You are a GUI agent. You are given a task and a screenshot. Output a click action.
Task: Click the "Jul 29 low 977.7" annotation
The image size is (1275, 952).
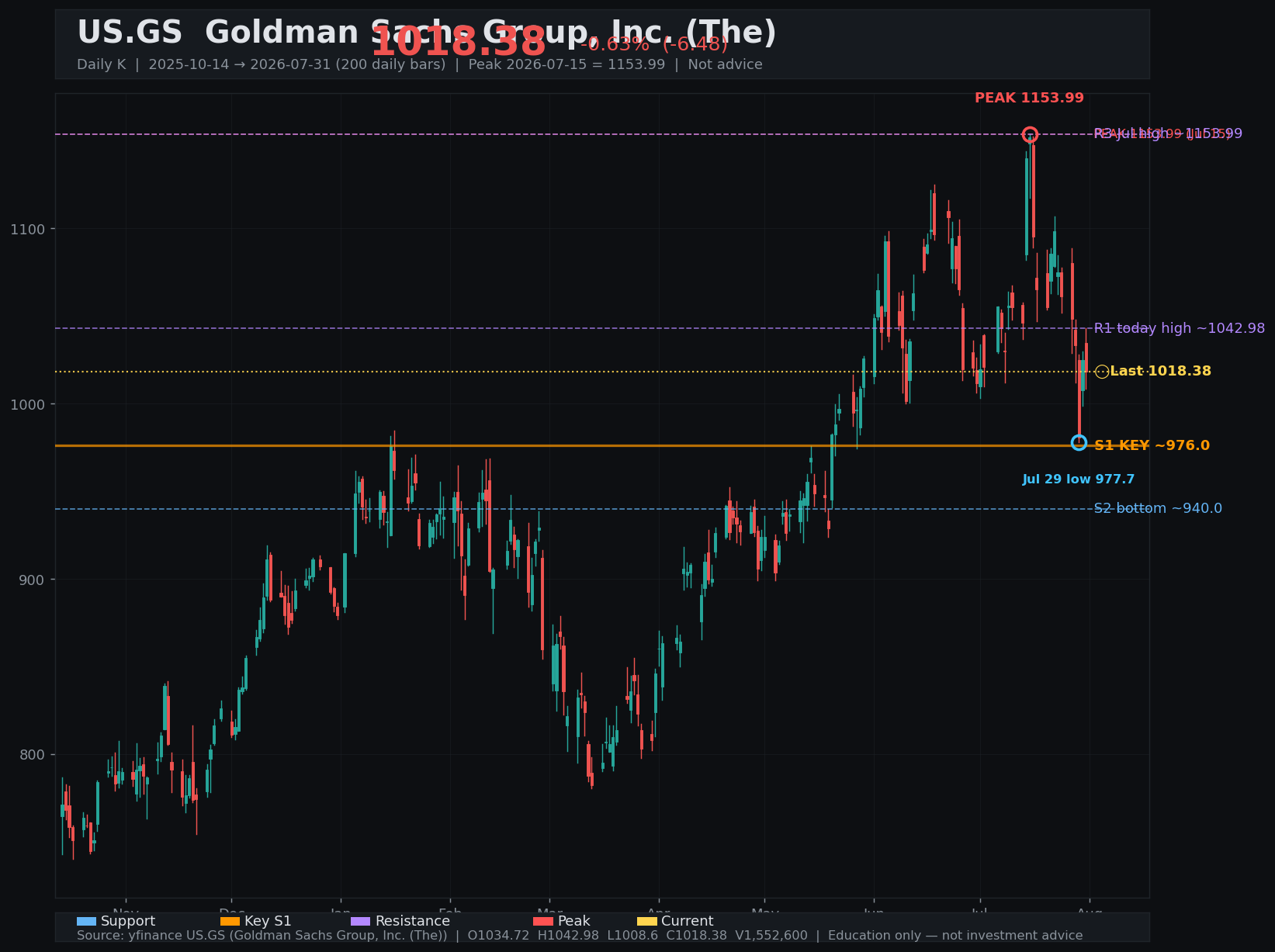[x=1079, y=479]
